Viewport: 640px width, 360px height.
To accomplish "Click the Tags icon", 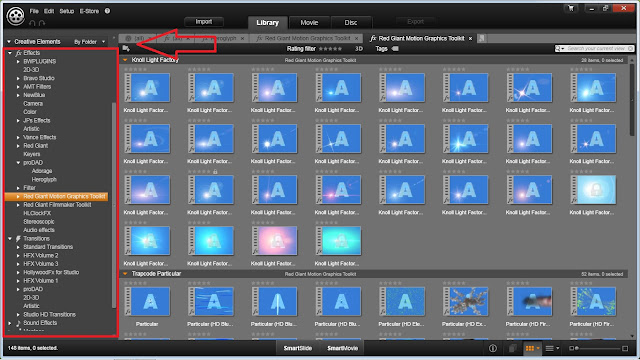I will click(395, 49).
